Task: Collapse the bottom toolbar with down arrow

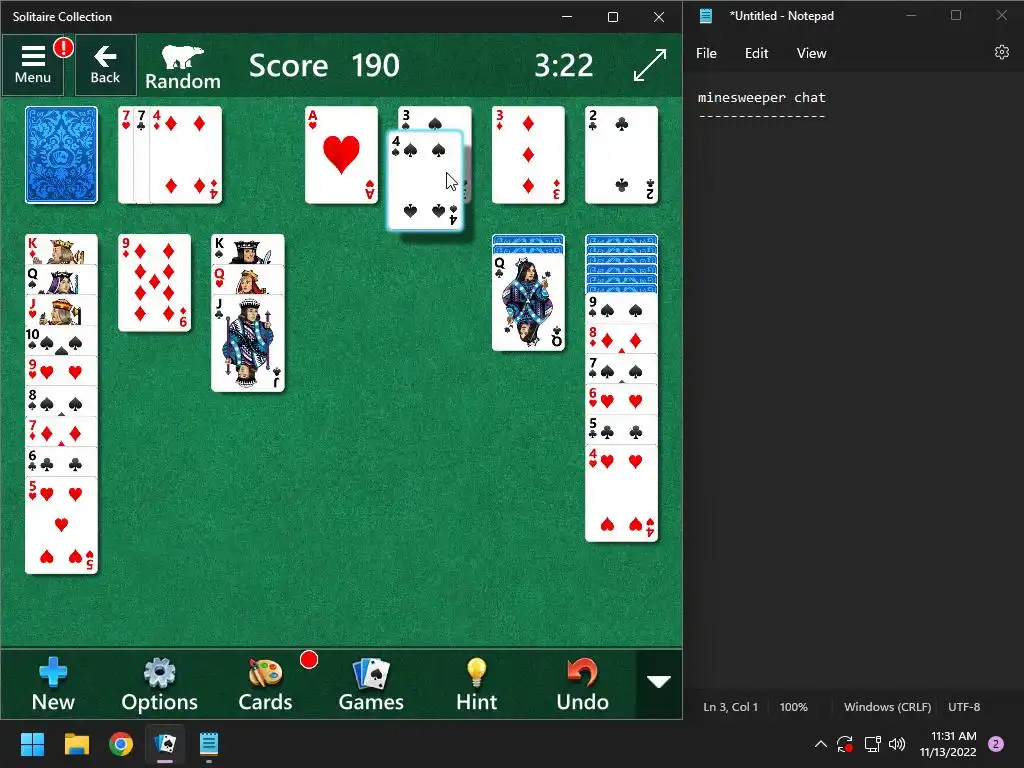Action: [658, 682]
